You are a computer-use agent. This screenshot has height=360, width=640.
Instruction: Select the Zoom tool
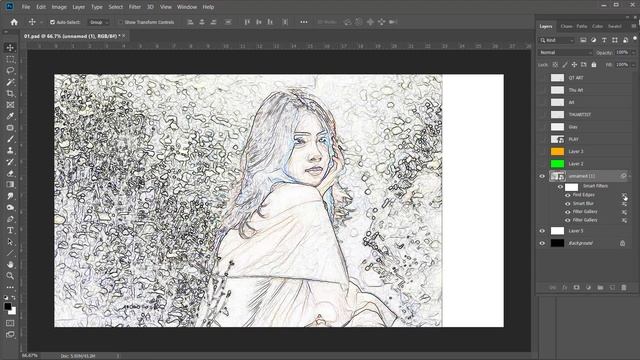pyautogui.click(x=10, y=276)
